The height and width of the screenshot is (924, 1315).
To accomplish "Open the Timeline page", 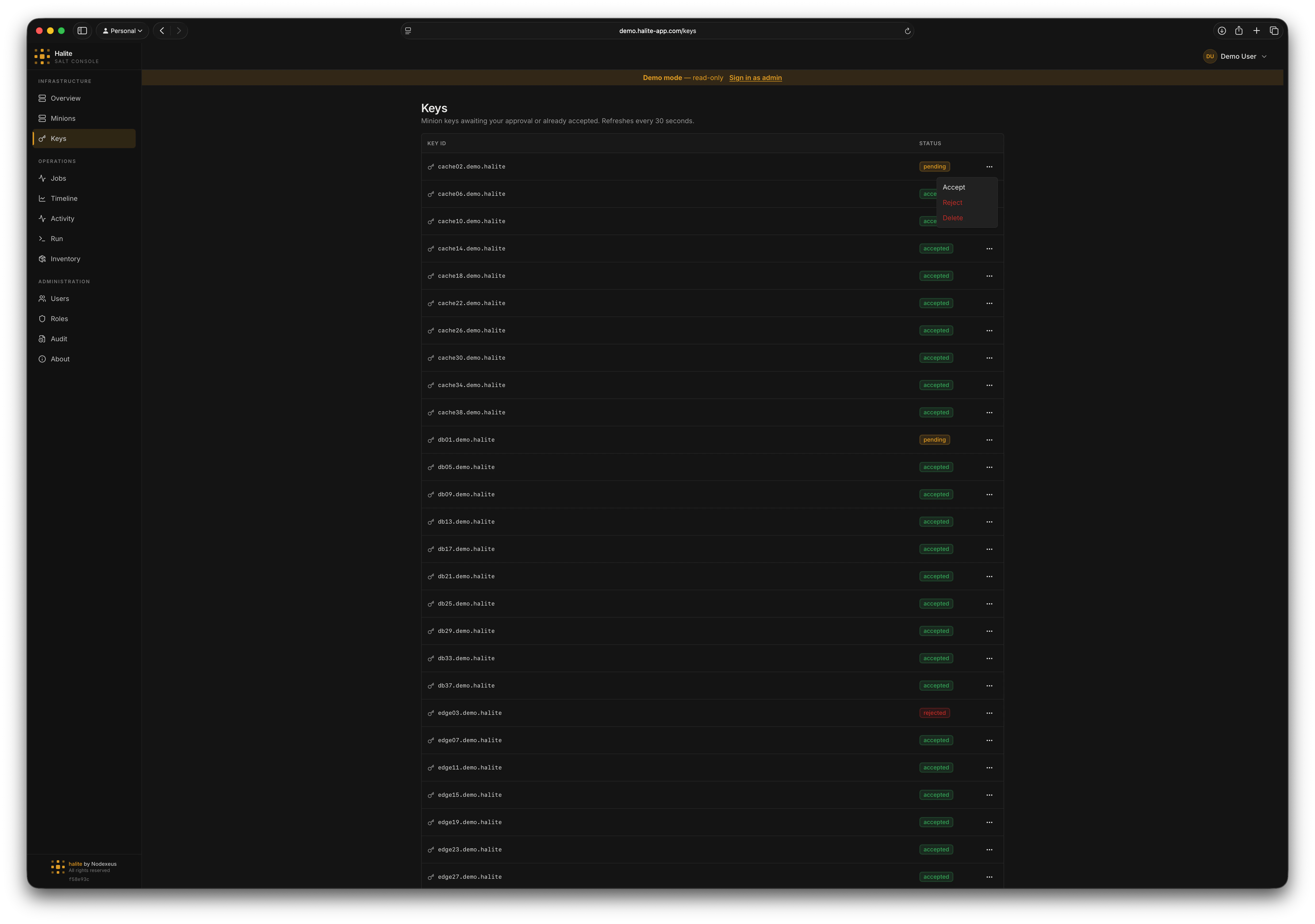I will click(84, 199).
